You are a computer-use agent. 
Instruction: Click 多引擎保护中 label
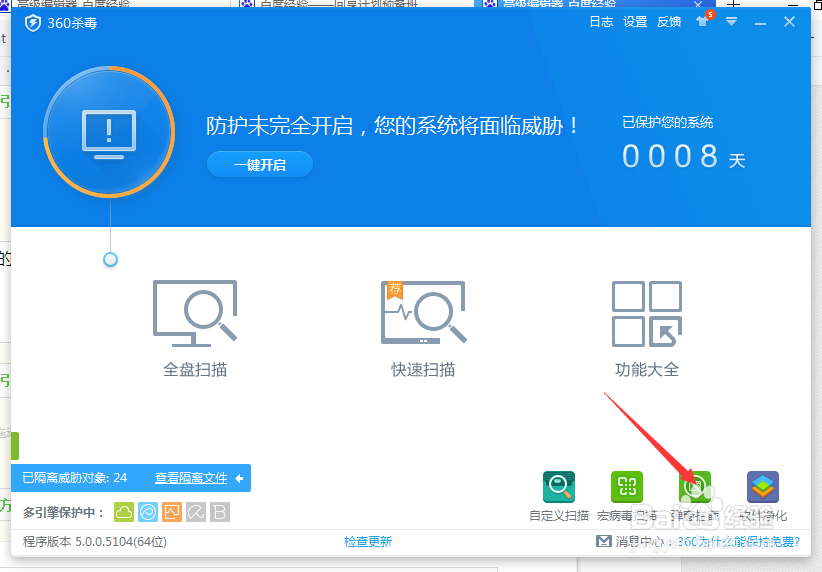click(63, 512)
